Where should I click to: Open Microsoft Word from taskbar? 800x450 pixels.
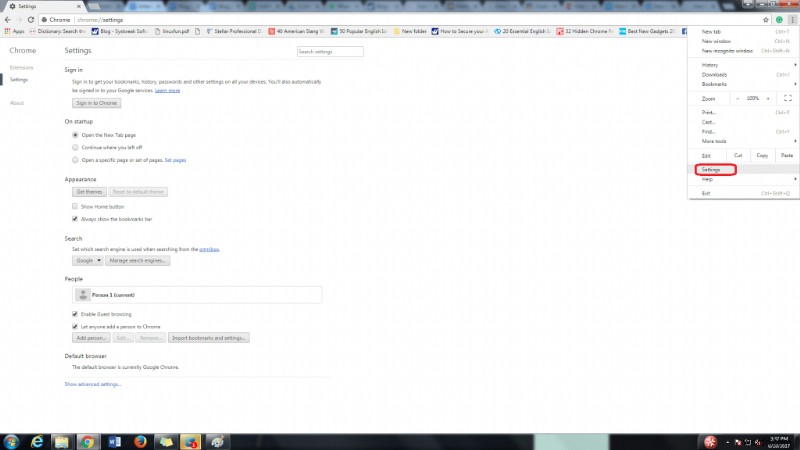[114, 442]
